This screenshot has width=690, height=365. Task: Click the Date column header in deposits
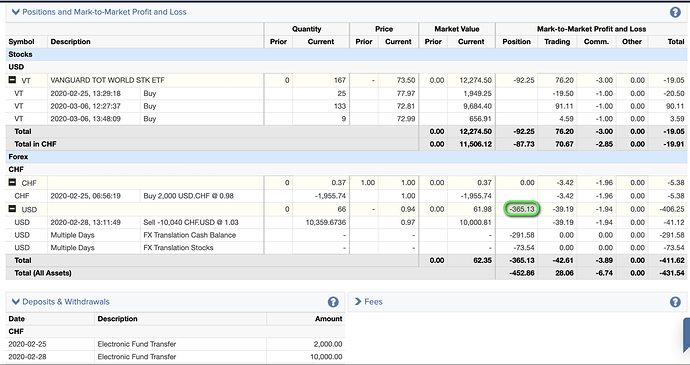point(17,319)
